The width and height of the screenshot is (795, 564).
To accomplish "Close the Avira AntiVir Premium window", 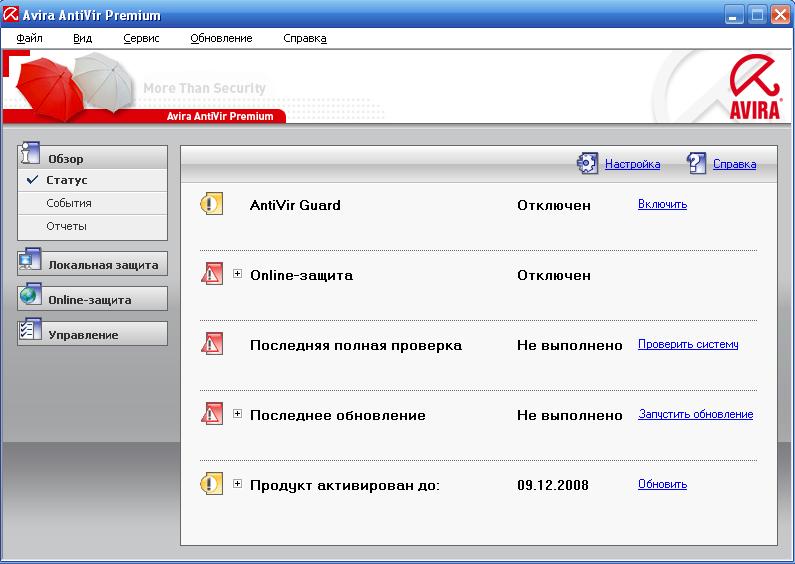I will click(x=780, y=15).
